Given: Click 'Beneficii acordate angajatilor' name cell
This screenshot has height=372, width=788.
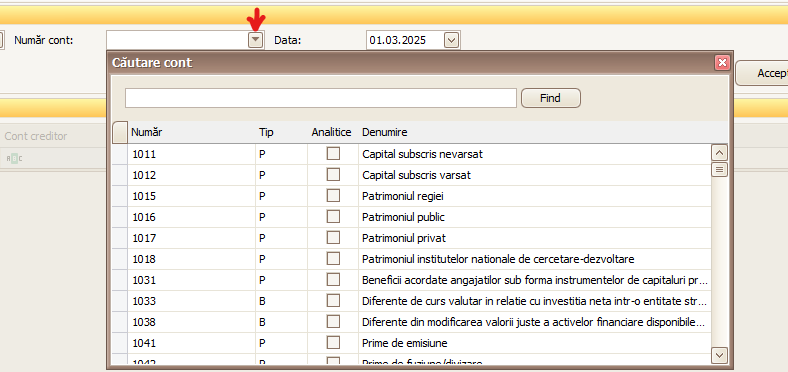Looking at the screenshot, I should (x=535, y=281).
